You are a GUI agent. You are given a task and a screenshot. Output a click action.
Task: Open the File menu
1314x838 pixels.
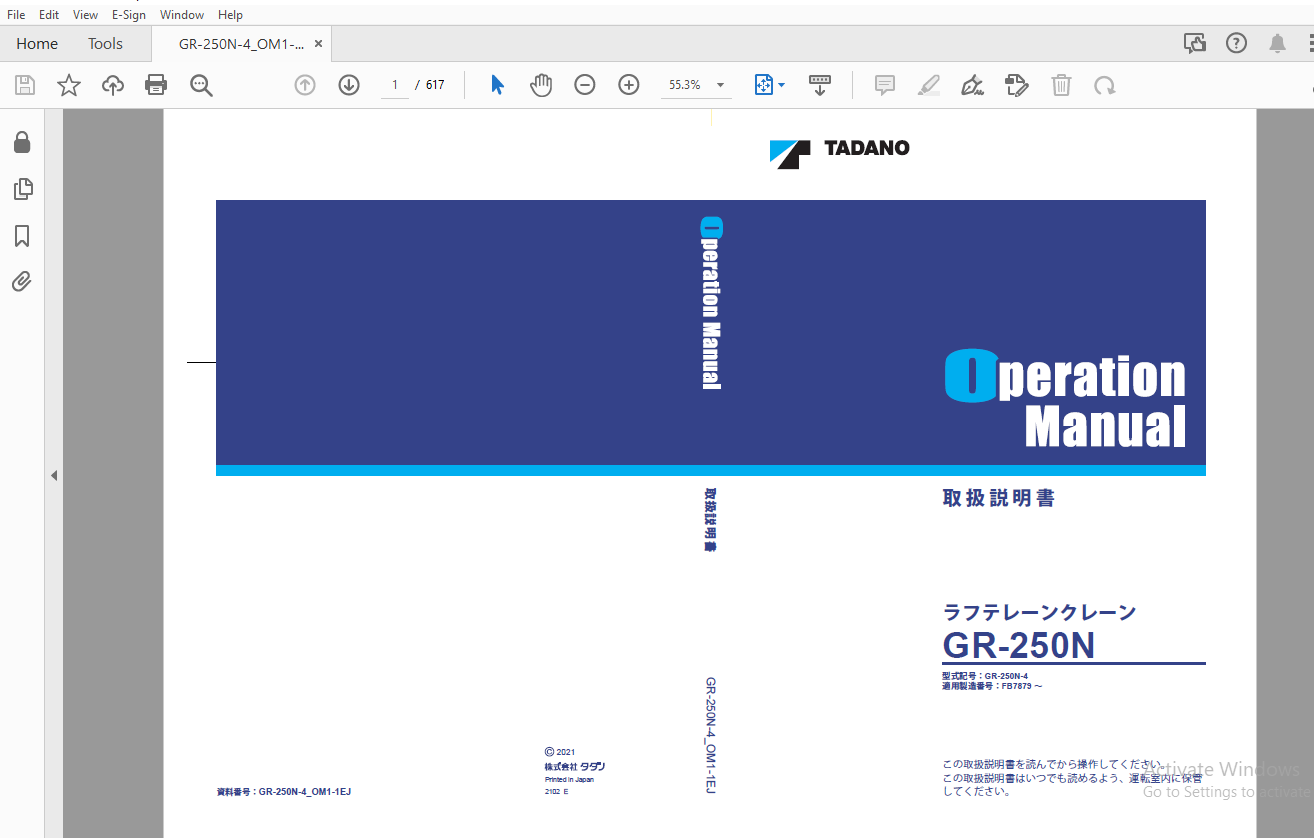point(16,15)
